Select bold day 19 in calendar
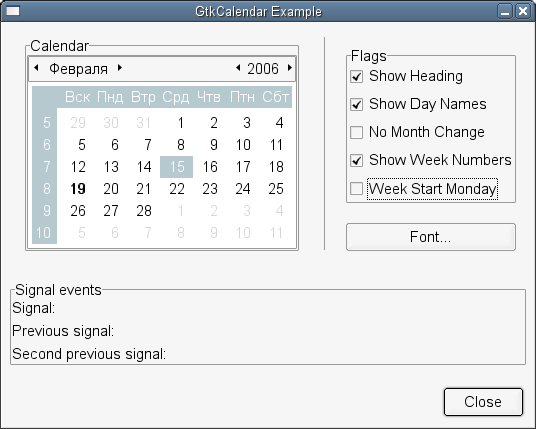Viewport: 536px width, 429px height. [x=78, y=189]
